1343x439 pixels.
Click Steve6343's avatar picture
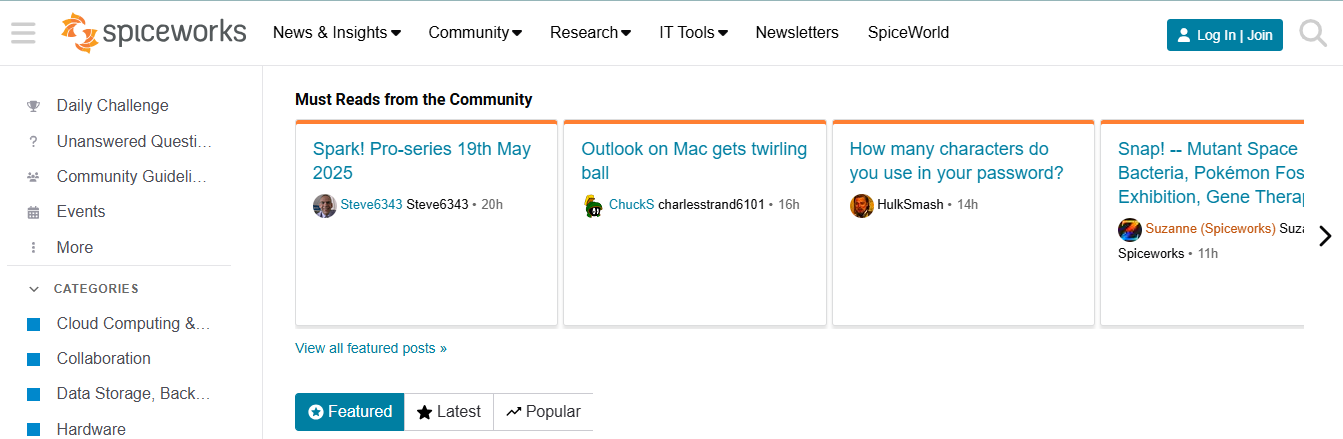(325, 205)
